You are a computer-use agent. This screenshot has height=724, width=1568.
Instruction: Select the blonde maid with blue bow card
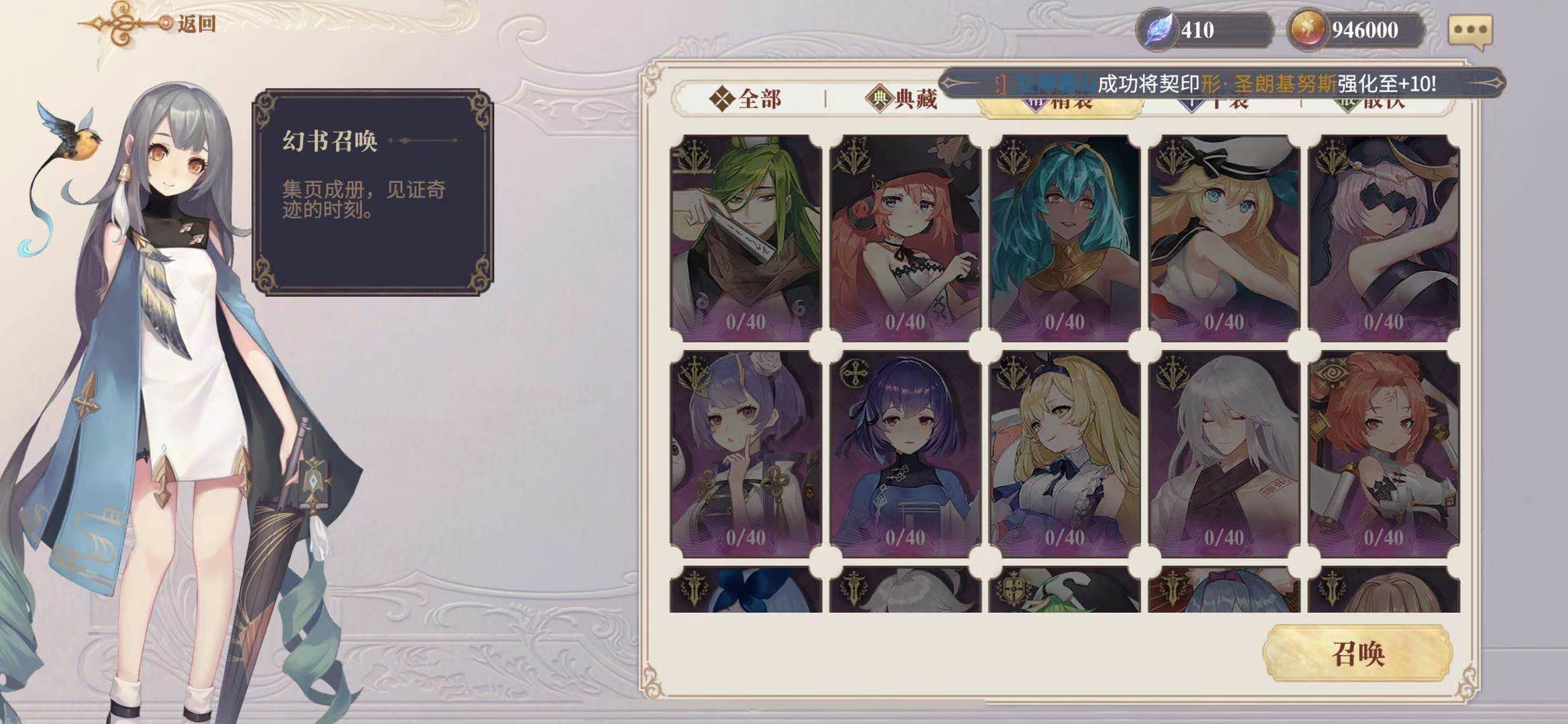1065,454
